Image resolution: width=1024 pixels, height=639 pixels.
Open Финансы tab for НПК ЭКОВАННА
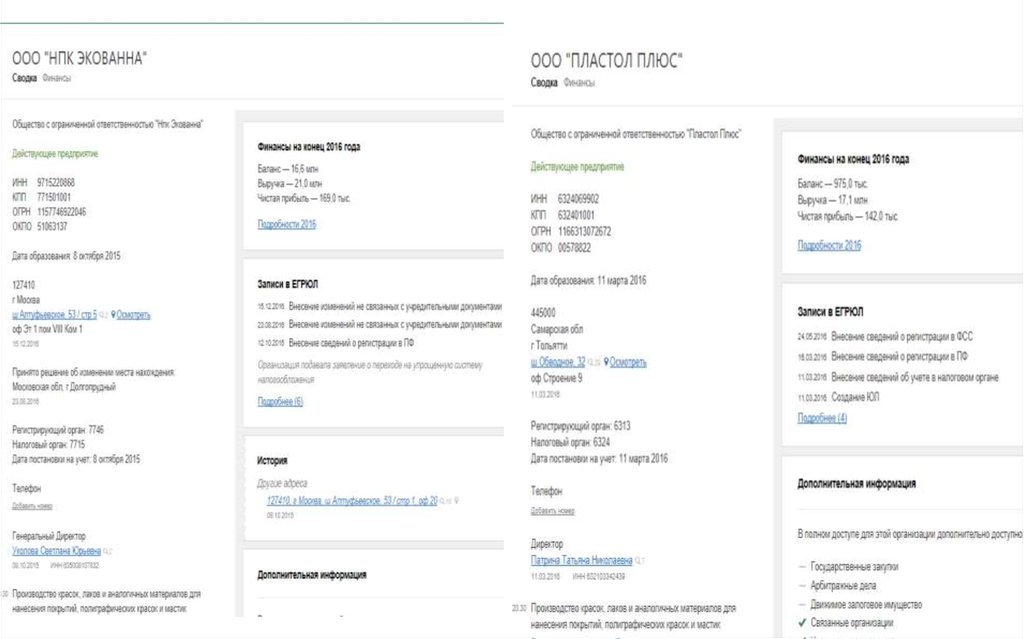pos(57,78)
